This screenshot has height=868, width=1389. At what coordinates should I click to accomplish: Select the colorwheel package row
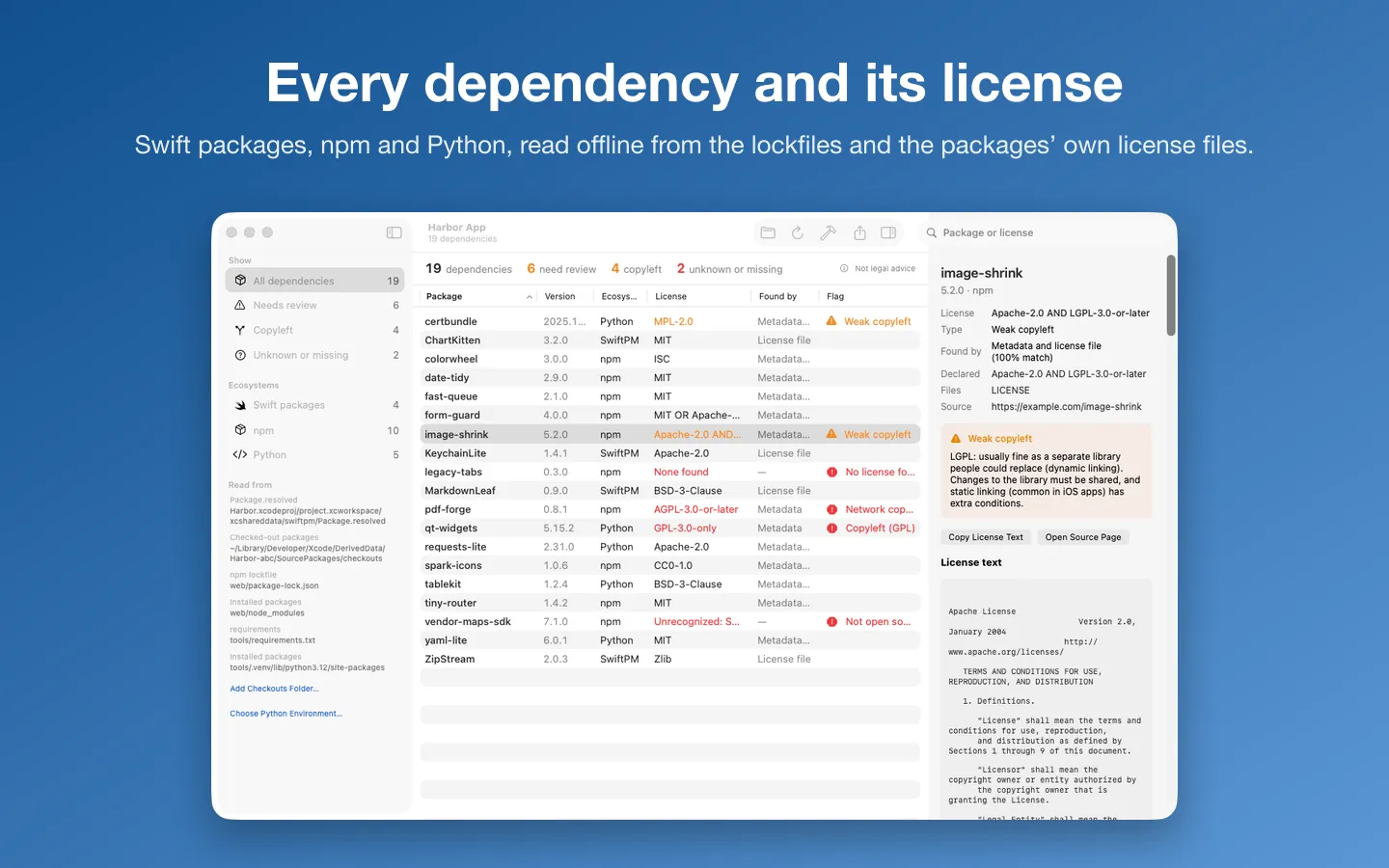[x=670, y=359]
